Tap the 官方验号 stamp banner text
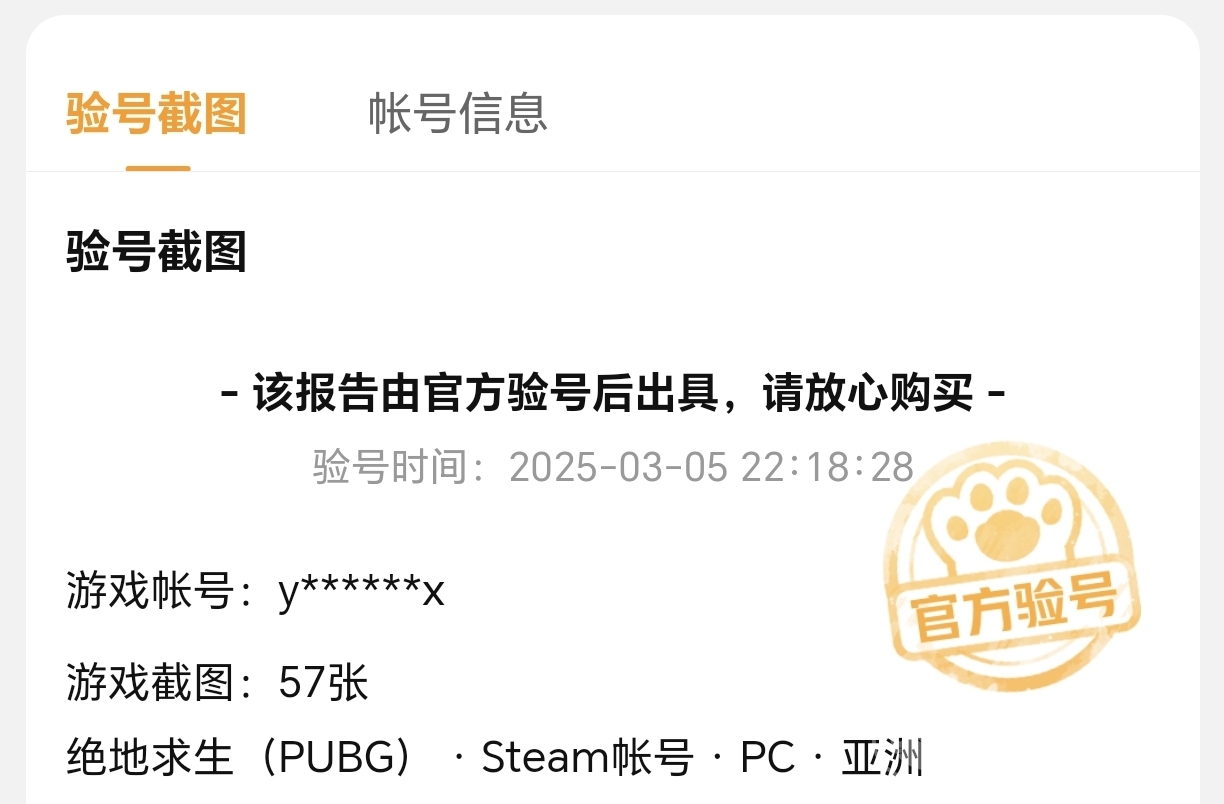1224x804 pixels. pyautogui.click(x=1014, y=607)
